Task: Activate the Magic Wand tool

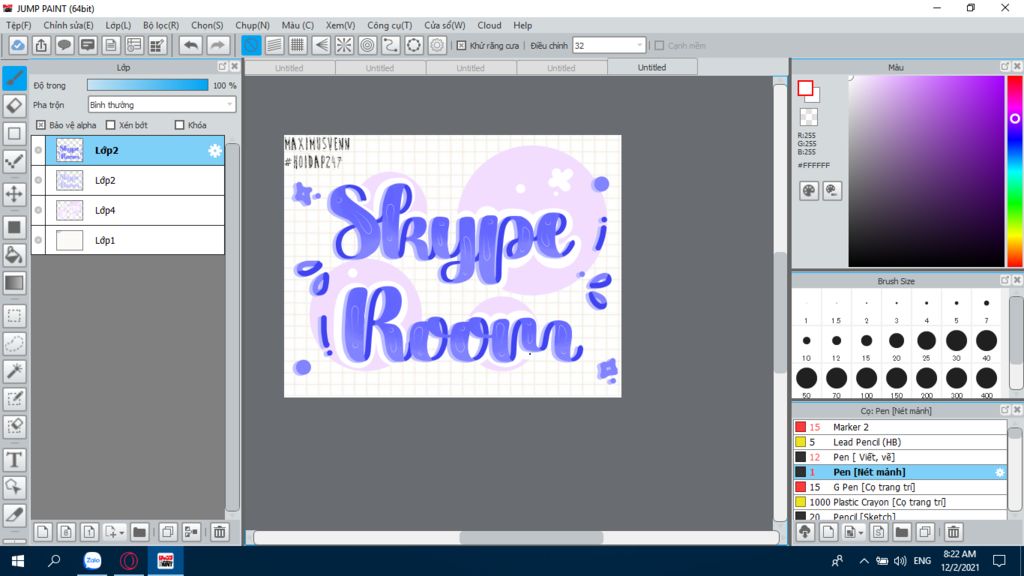Action: (x=14, y=371)
